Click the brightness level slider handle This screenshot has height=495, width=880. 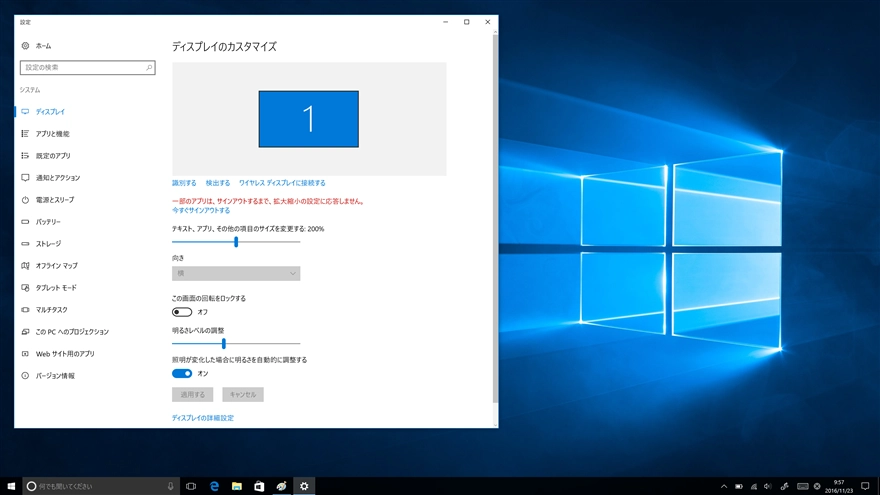coord(223,343)
